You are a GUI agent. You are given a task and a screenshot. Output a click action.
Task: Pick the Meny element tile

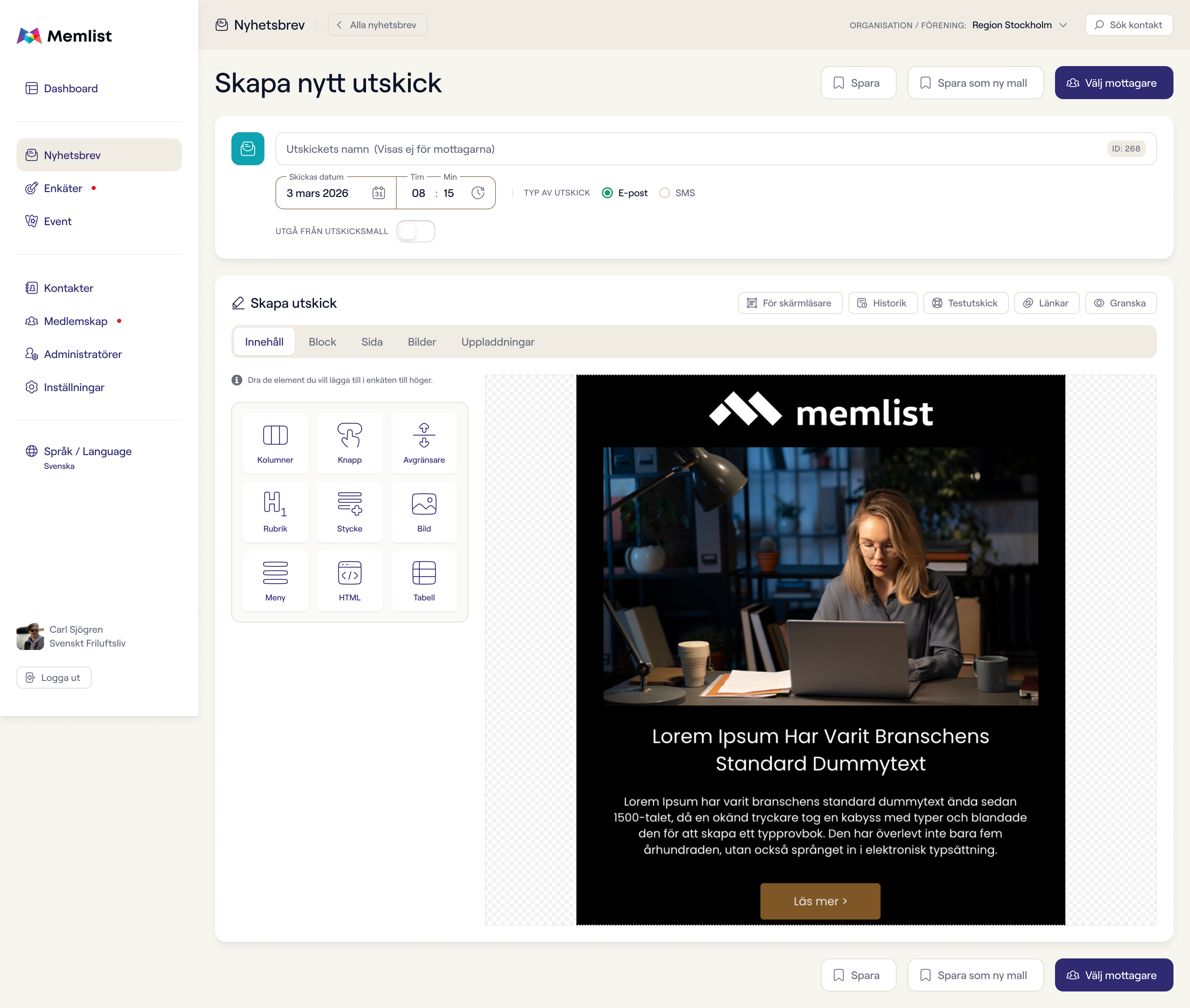[275, 581]
